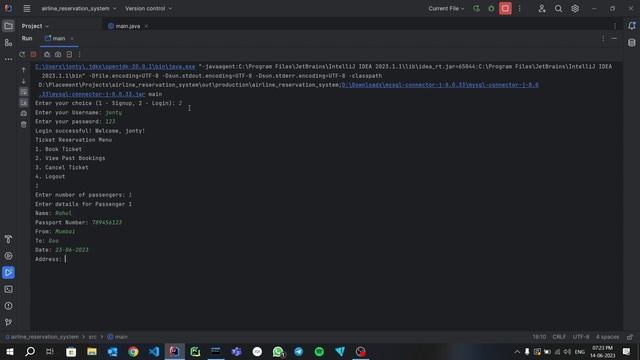Open the Current File run configuration dropdown
The height and width of the screenshot is (360, 640).
[446, 9]
